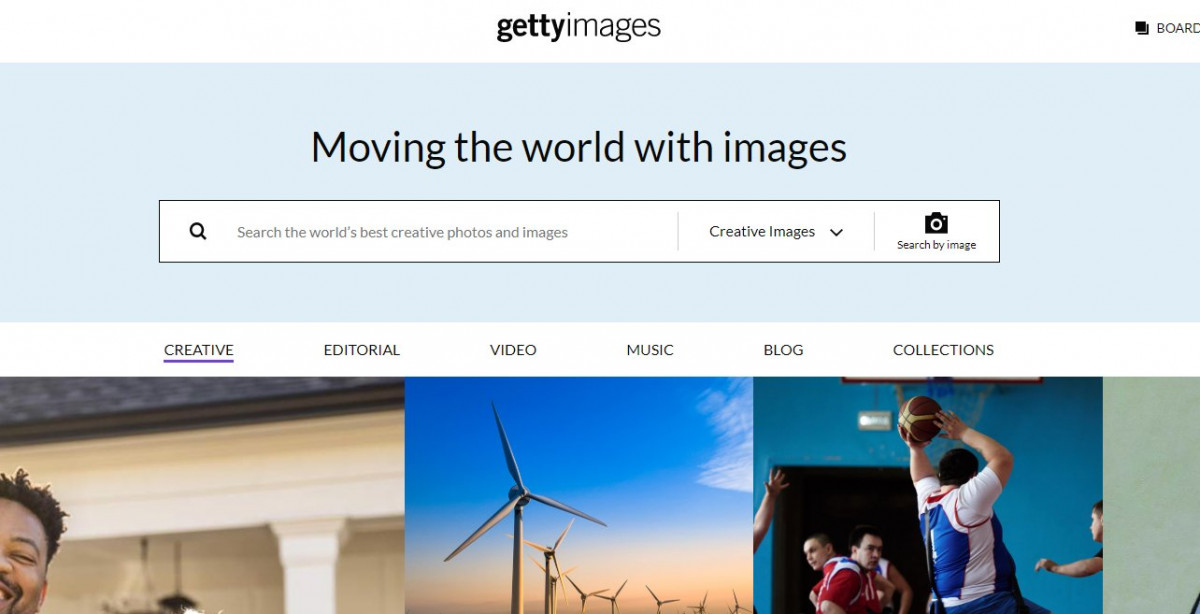Open the smiling man photo
This screenshot has width=1200, height=614.
point(202,496)
